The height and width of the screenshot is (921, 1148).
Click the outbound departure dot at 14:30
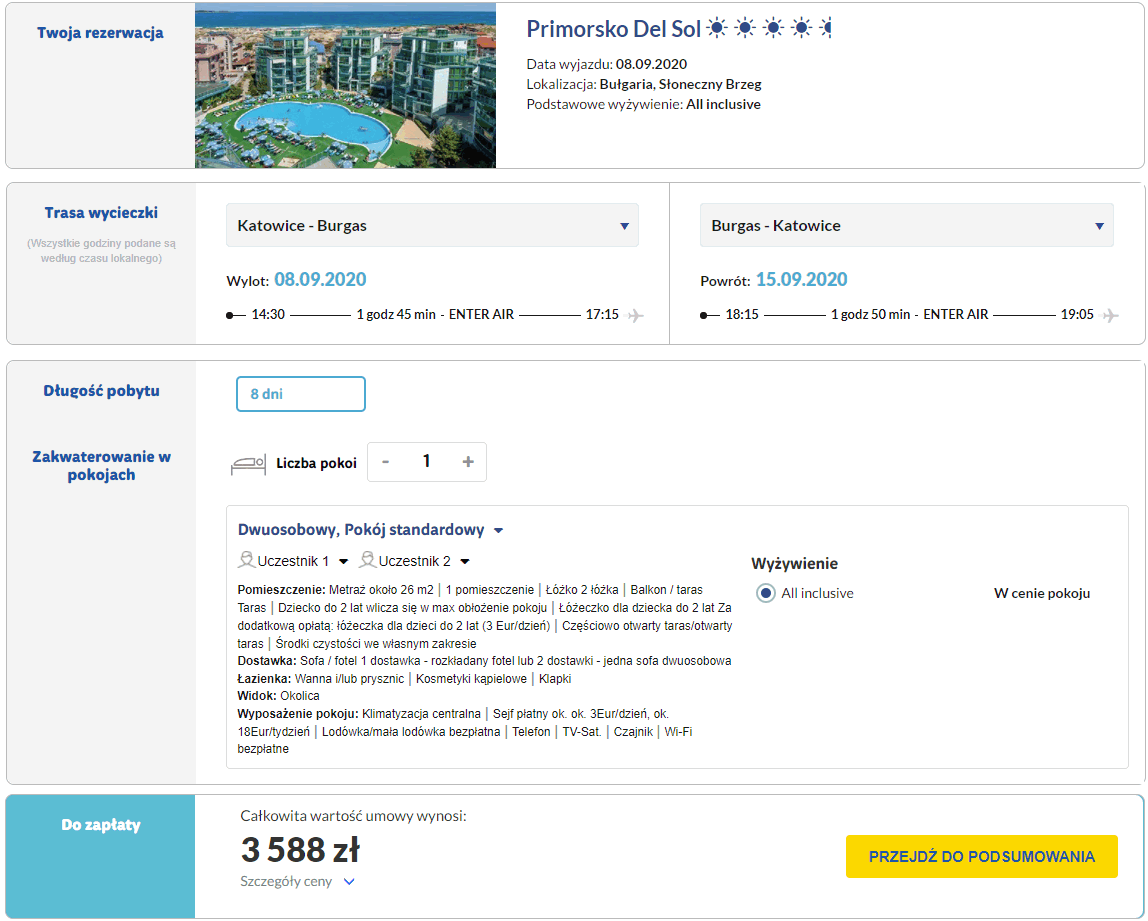point(231,316)
